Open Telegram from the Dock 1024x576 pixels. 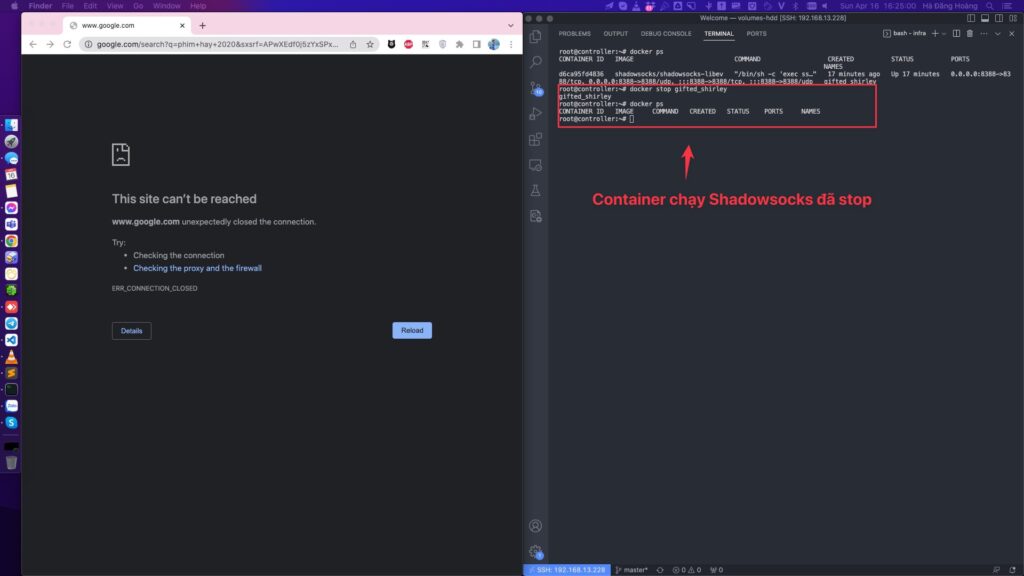[x=11, y=323]
